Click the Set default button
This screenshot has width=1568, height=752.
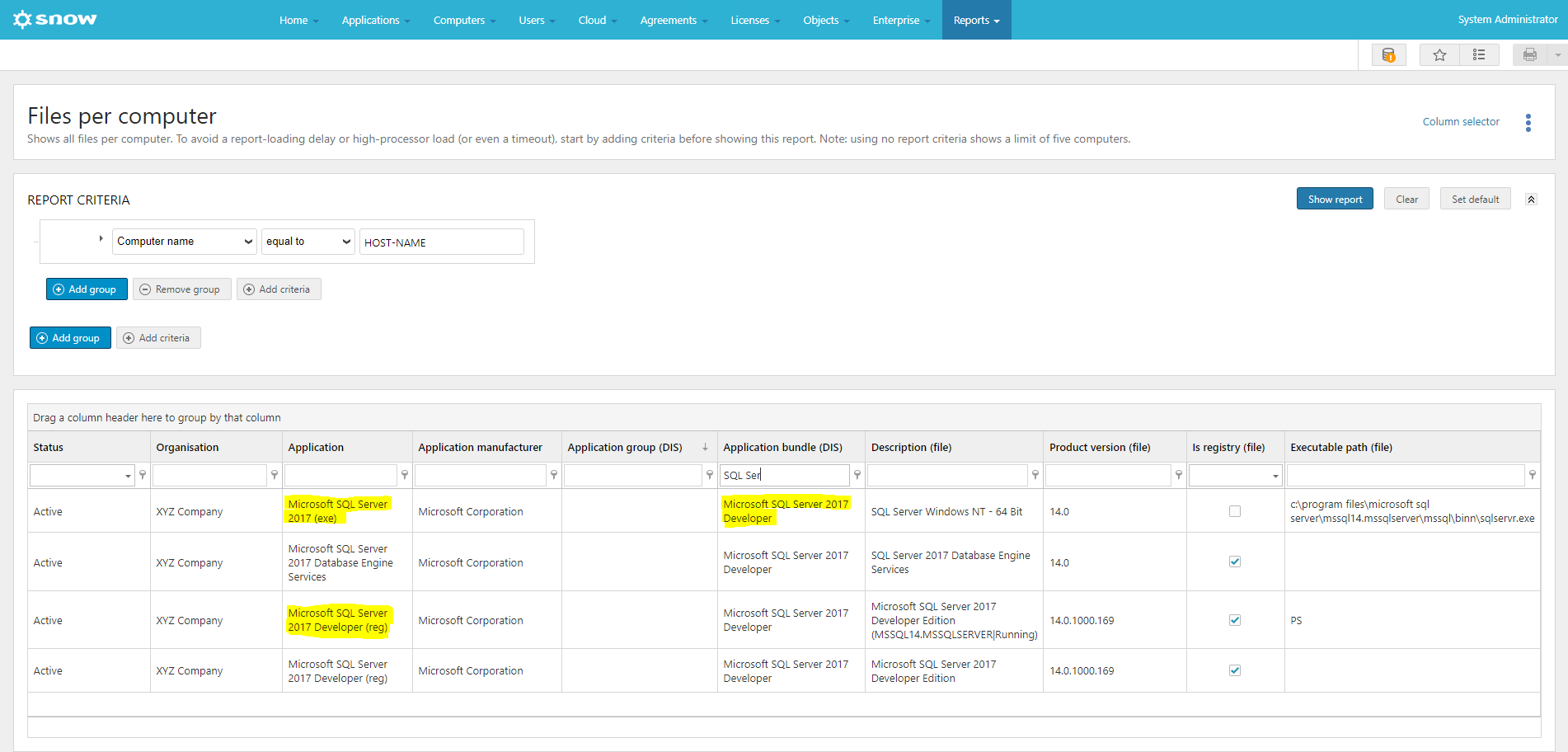pyautogui.click(x=1475, y=199)
